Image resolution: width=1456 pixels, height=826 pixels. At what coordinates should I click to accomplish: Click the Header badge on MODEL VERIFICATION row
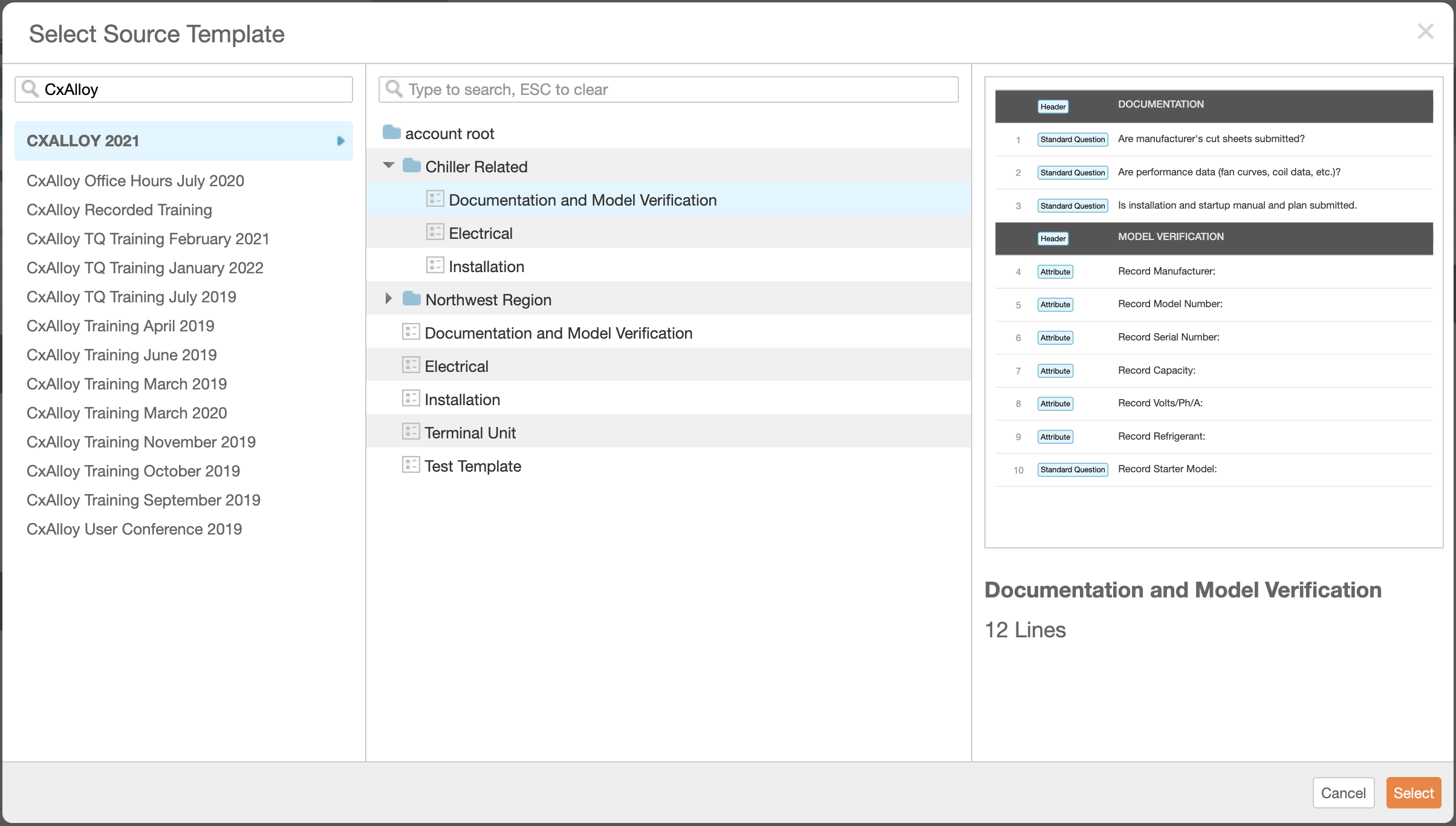1053,238
